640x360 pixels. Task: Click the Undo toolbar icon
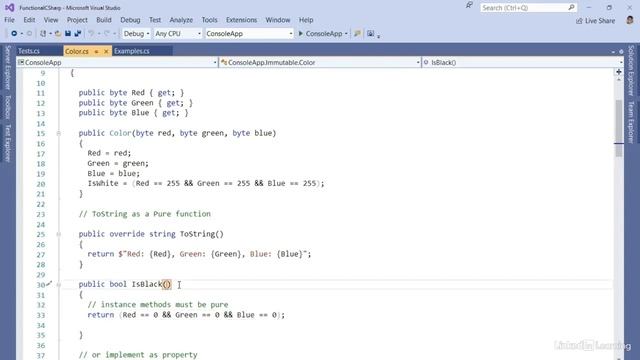[x=91, y=33]
